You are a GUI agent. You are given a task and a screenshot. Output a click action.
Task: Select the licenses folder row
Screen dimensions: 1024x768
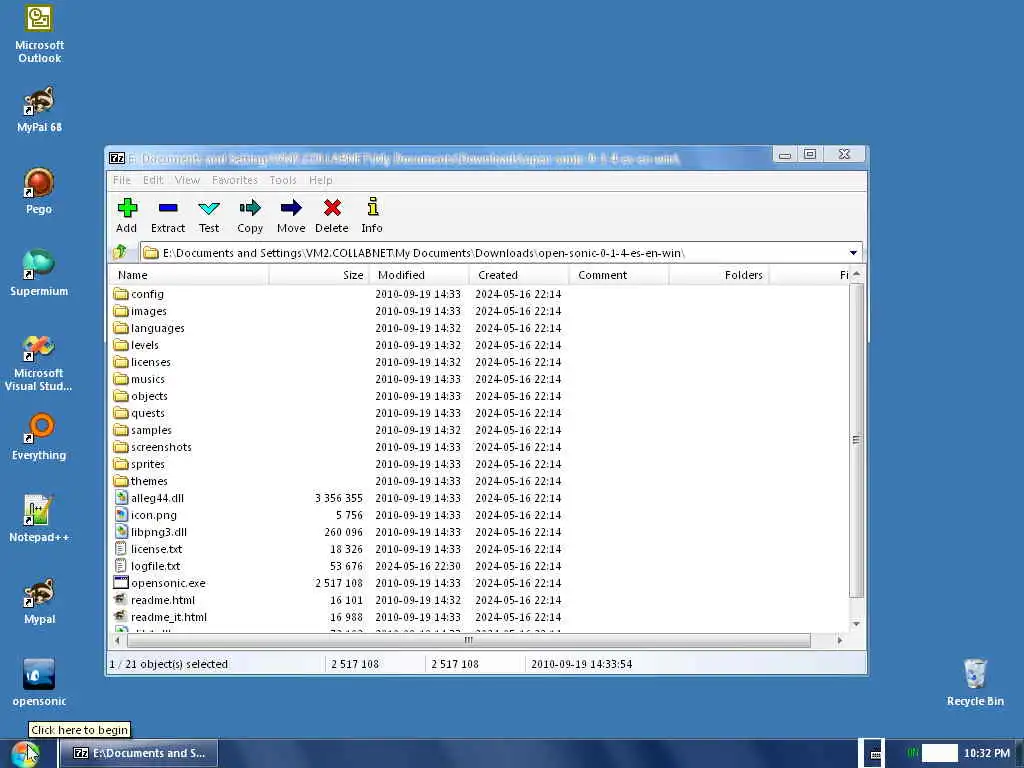(480, 362)
